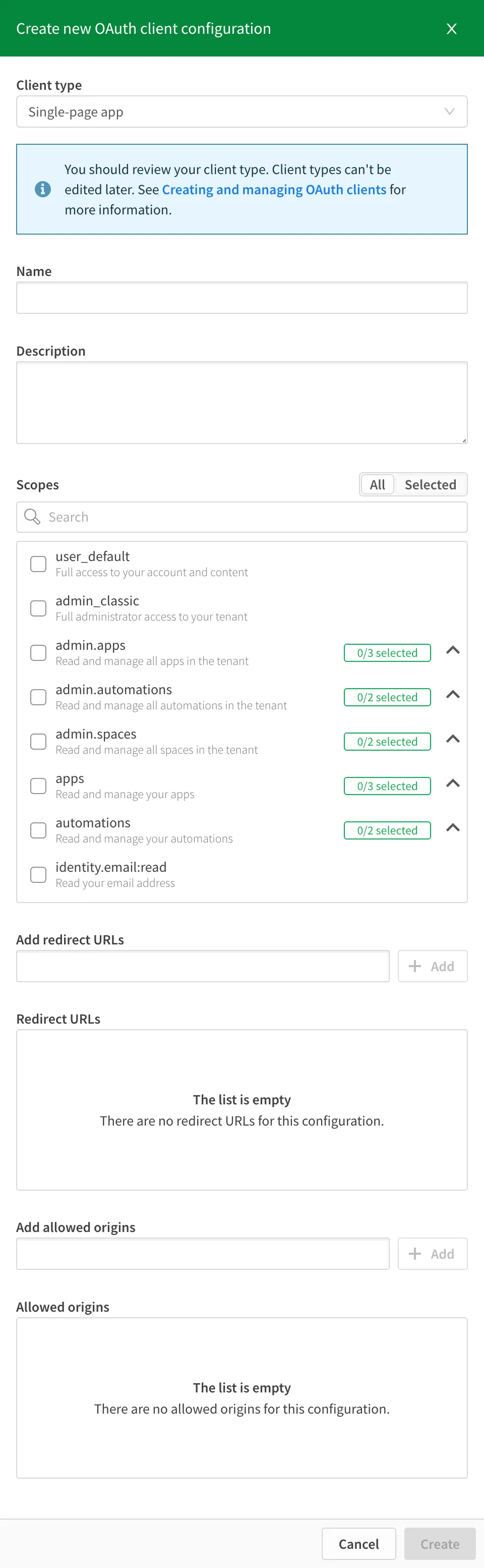The height and width of the screenshot is (1568, 484).
Task: Click the search magnifier icon in Scopes
Action: click(x=32, y=517)
